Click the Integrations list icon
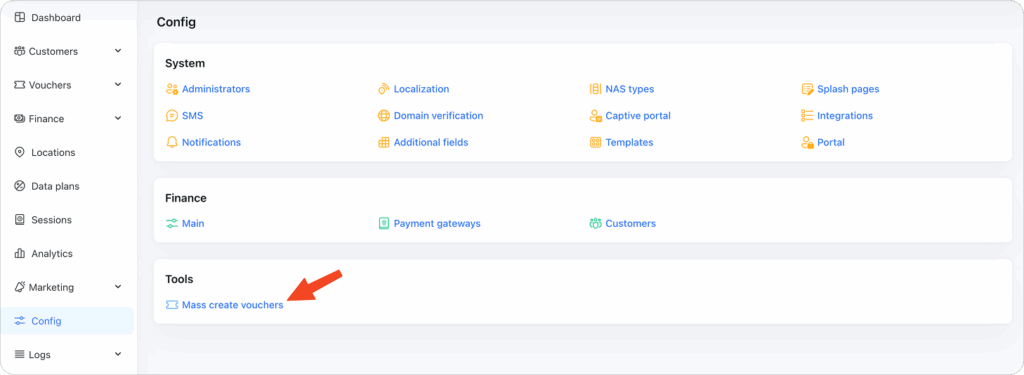This screenshot has height=375, width=1024. (x=807, y=116)
